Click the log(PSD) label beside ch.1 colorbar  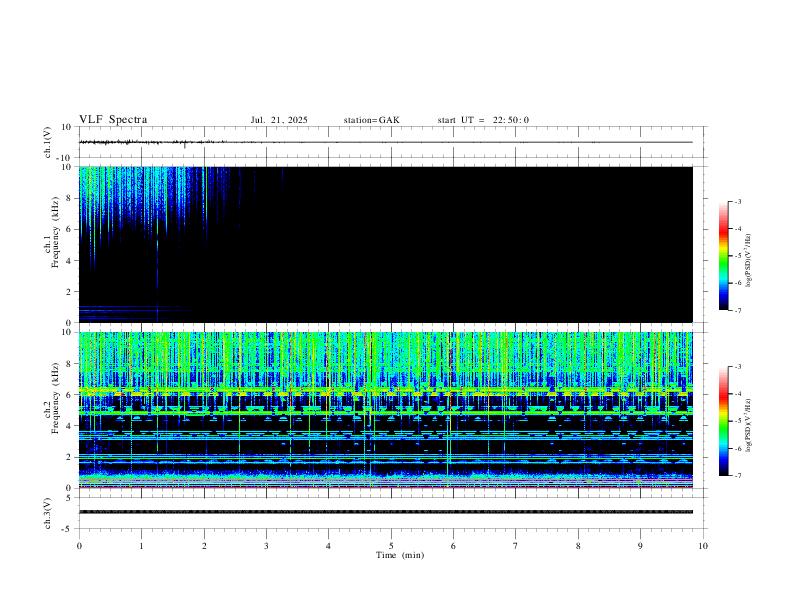point(749,260)
